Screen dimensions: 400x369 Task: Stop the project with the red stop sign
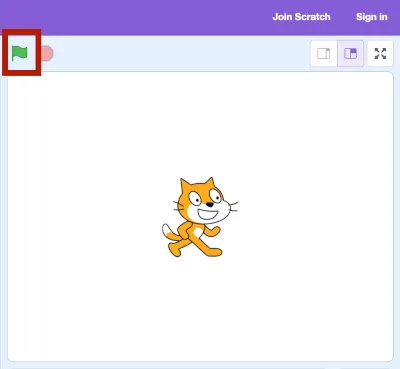point(47,53)
